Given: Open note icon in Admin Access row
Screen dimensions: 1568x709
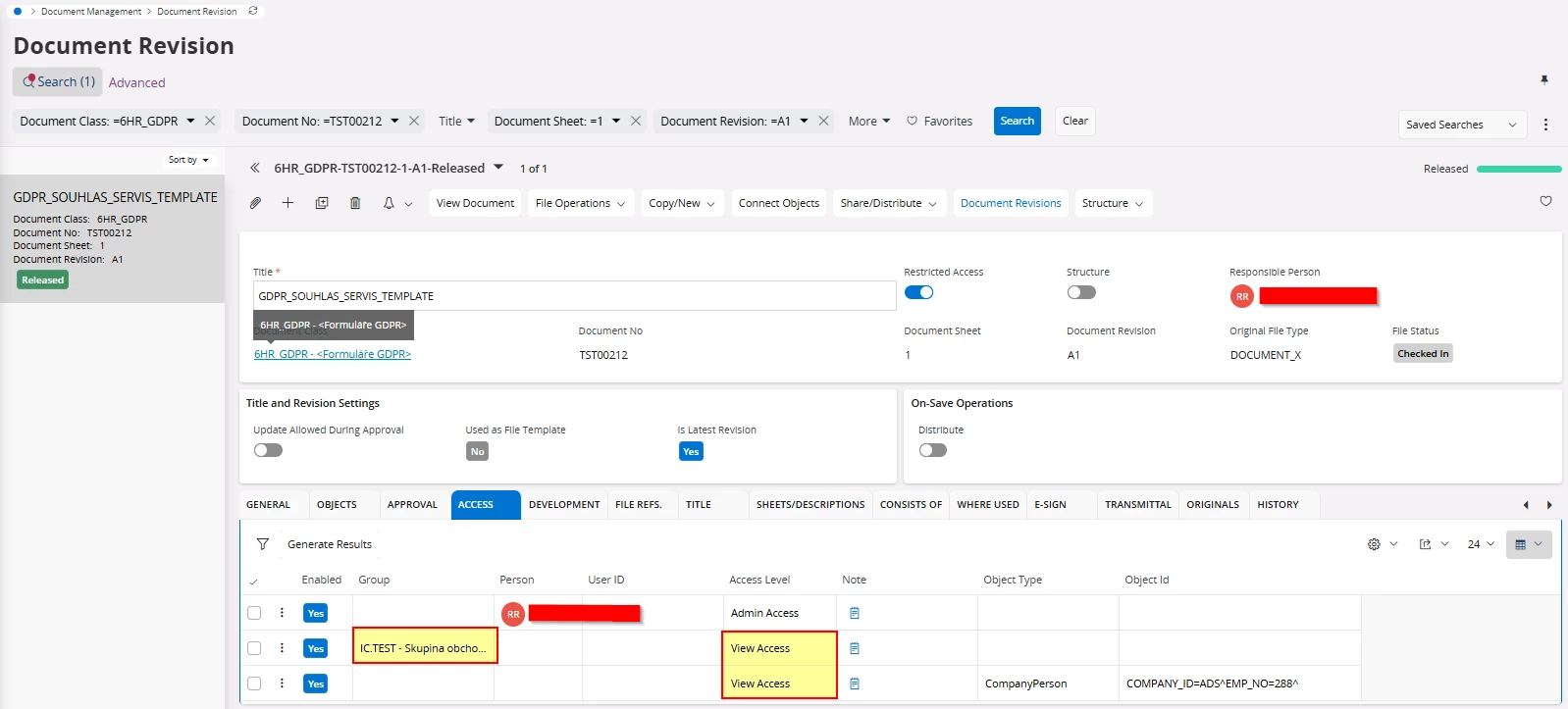Looking at the screenshot, I should [x=855, y=613].
